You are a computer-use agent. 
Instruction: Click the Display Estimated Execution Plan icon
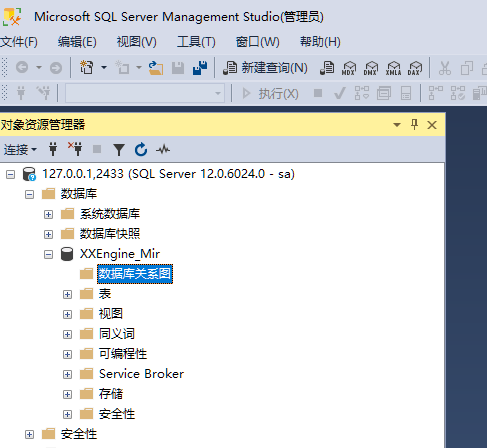point(362,93)
